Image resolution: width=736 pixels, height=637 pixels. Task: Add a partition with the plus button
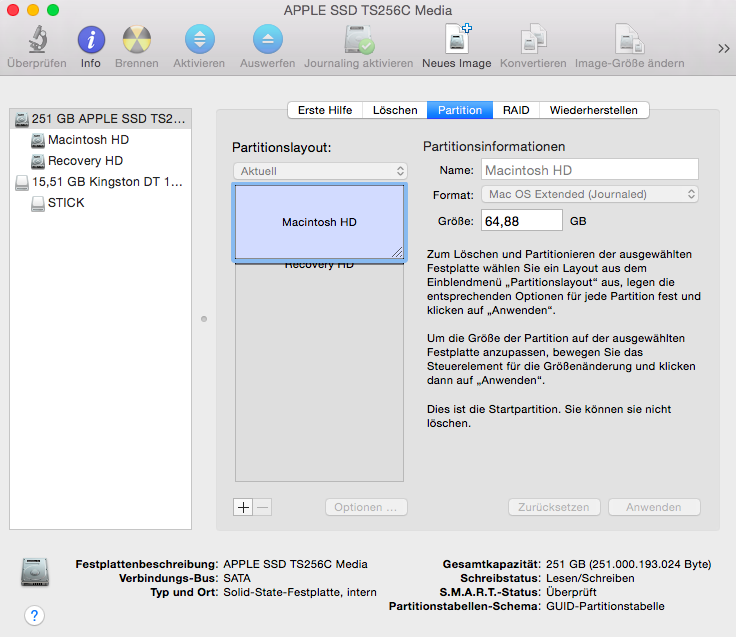(243, 507)
